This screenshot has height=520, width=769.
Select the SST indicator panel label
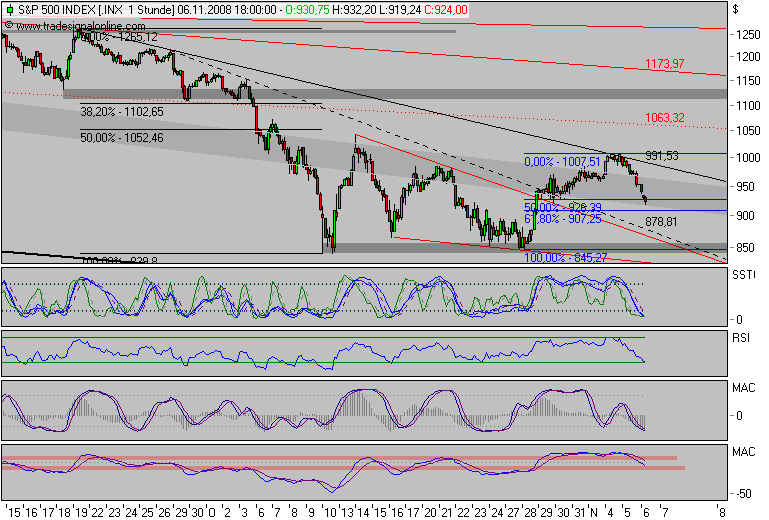(743, 275)
